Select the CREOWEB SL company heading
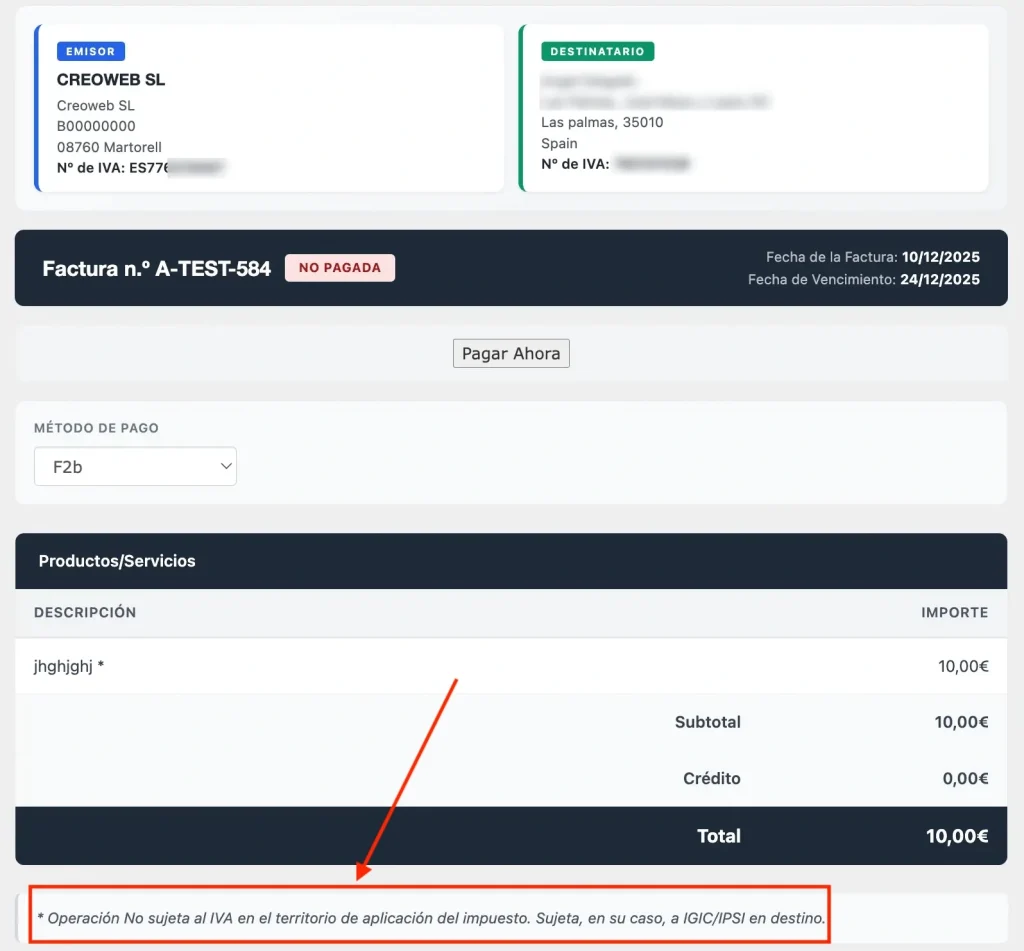 point(111,80)
